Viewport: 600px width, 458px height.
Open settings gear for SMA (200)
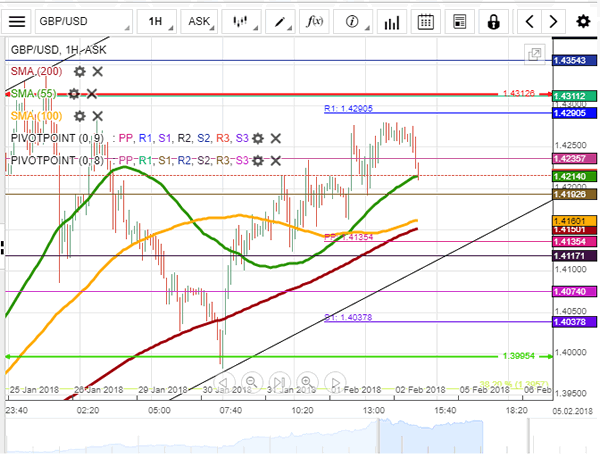(x=77, y=72)
